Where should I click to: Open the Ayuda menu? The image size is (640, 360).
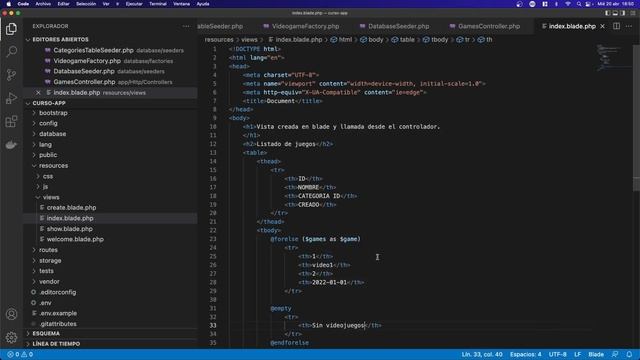[x=203, y=4]
